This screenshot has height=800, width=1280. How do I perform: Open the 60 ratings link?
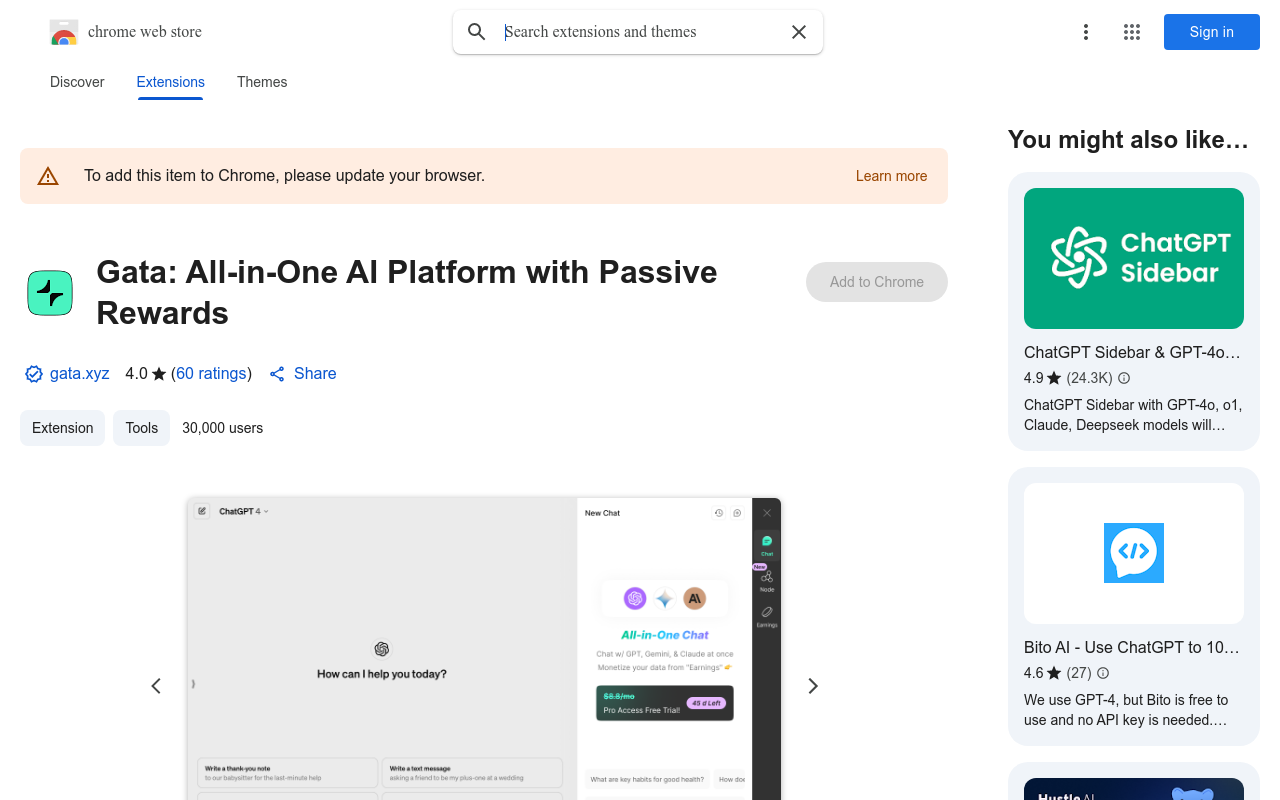click(x=211, y=374)
